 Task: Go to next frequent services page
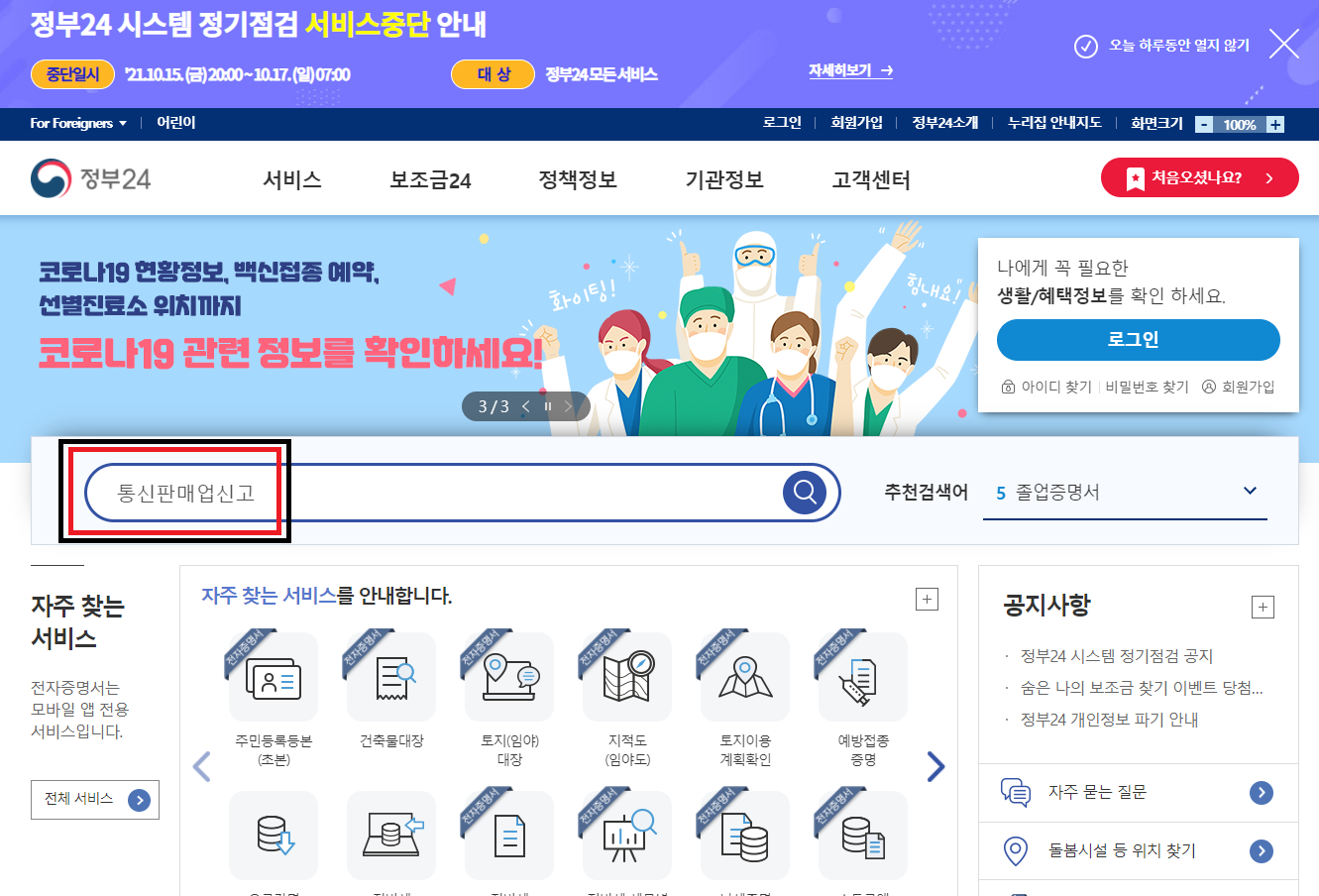pyautogui.click(x=935, y=766)
